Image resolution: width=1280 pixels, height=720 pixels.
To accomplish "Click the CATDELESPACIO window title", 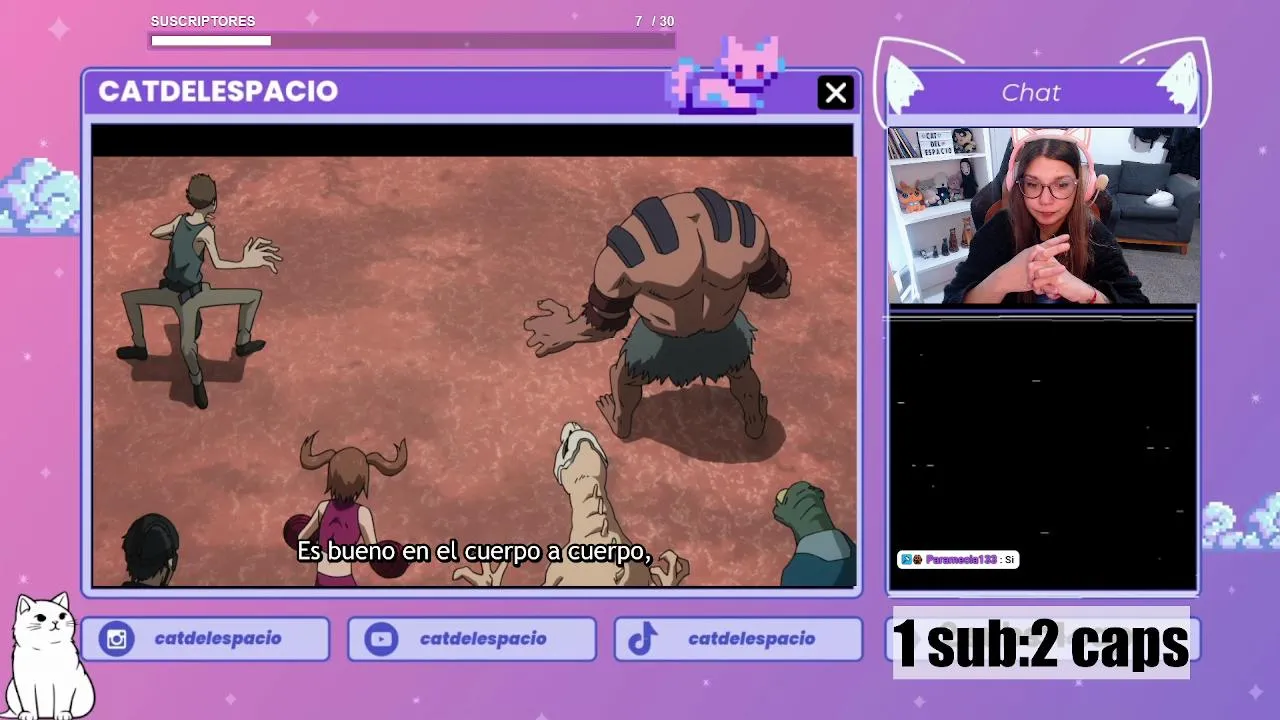I will 218,91.
